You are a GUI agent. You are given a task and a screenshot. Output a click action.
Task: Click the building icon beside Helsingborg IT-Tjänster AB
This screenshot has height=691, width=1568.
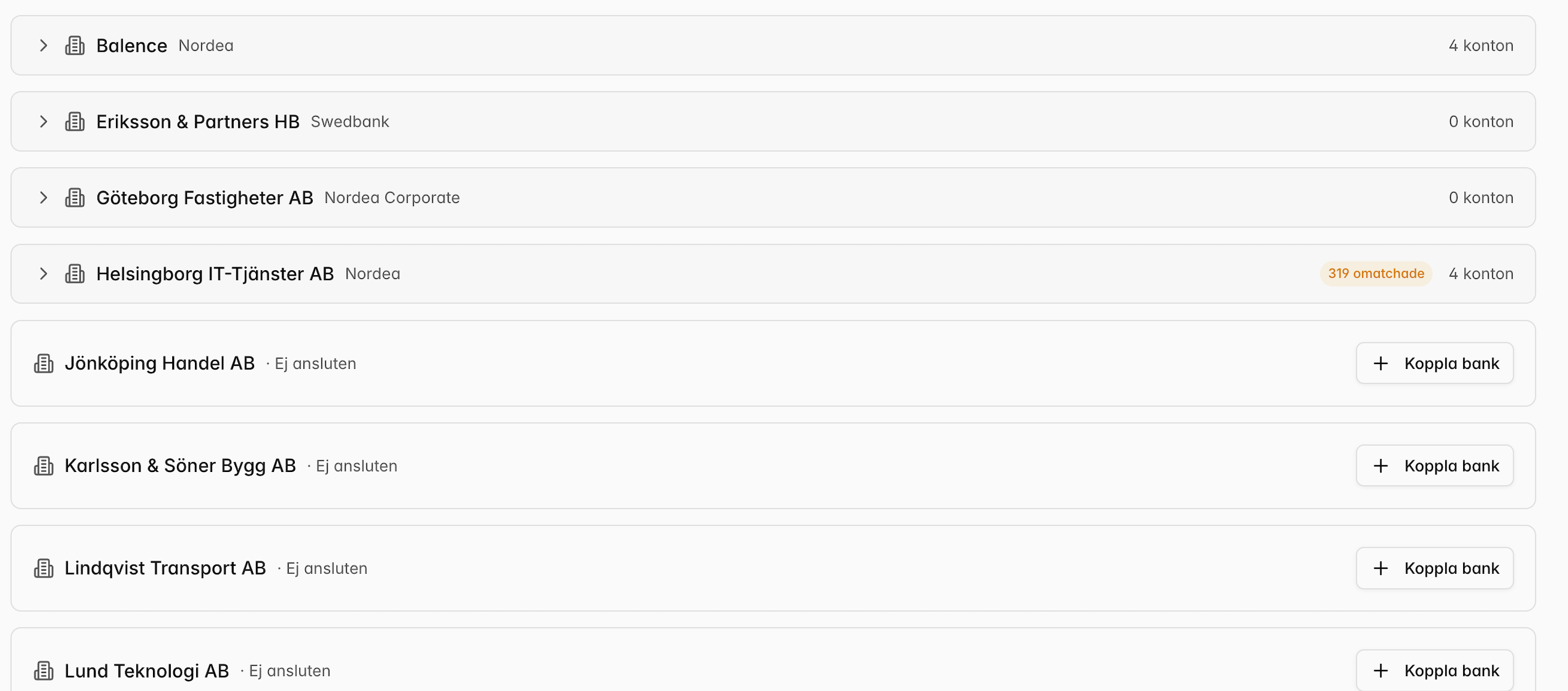click(x=75, y=273)
